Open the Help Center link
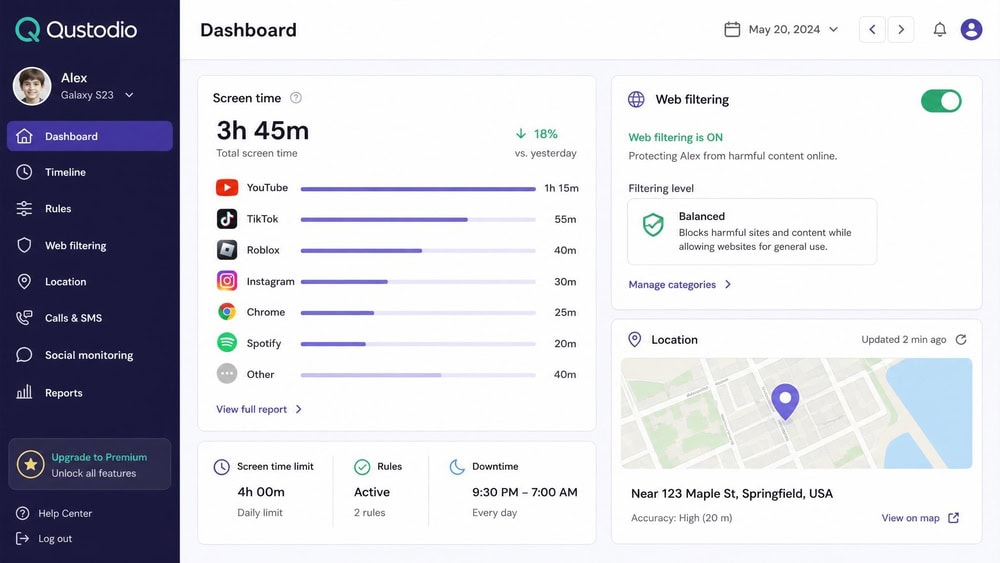The width and height of the screenshot is (1000, 563). tap(65, 513)
